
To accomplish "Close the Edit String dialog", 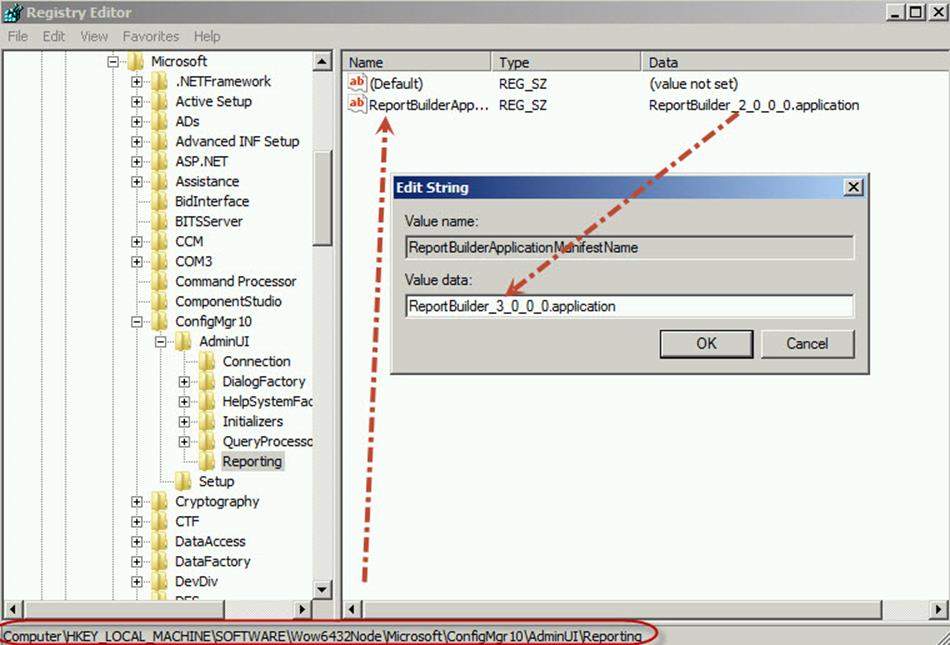I will click(x=854, y=187).
